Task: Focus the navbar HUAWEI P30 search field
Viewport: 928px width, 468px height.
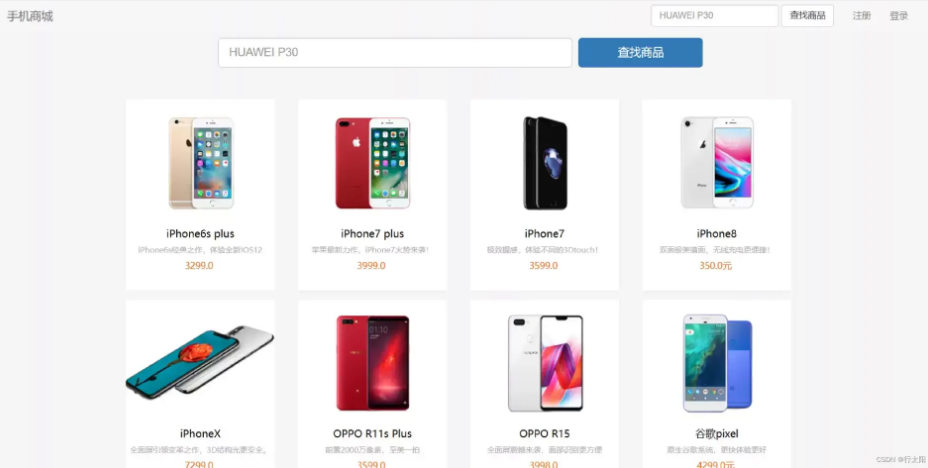Action: point(714,16)
